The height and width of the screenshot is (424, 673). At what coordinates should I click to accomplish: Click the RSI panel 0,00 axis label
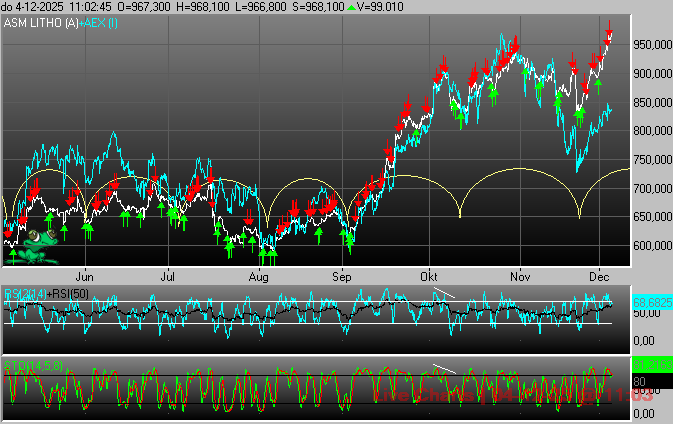coord(644,341)
